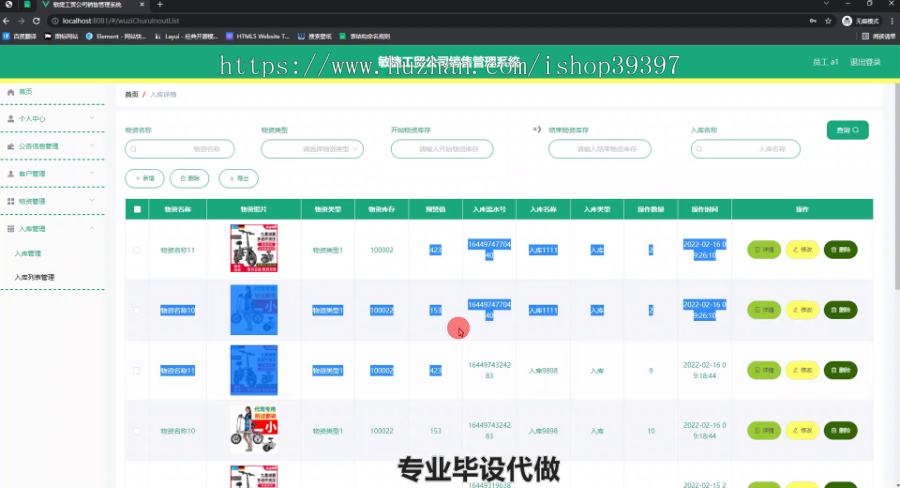Image resolution: width=900 pixels, height=488 pixels.
Task: Click the 首页 home icon in sidebar
Action: 10,92
